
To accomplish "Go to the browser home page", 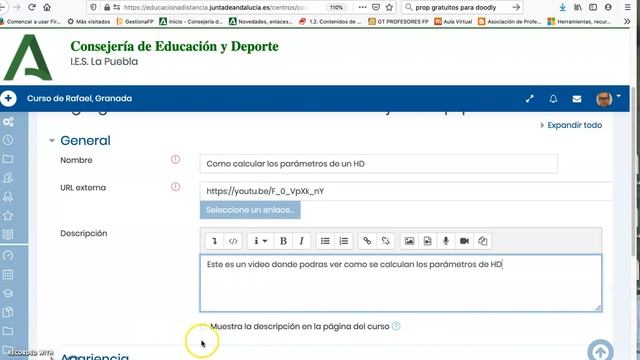I will pyautogui.click(x=47, y=7).
